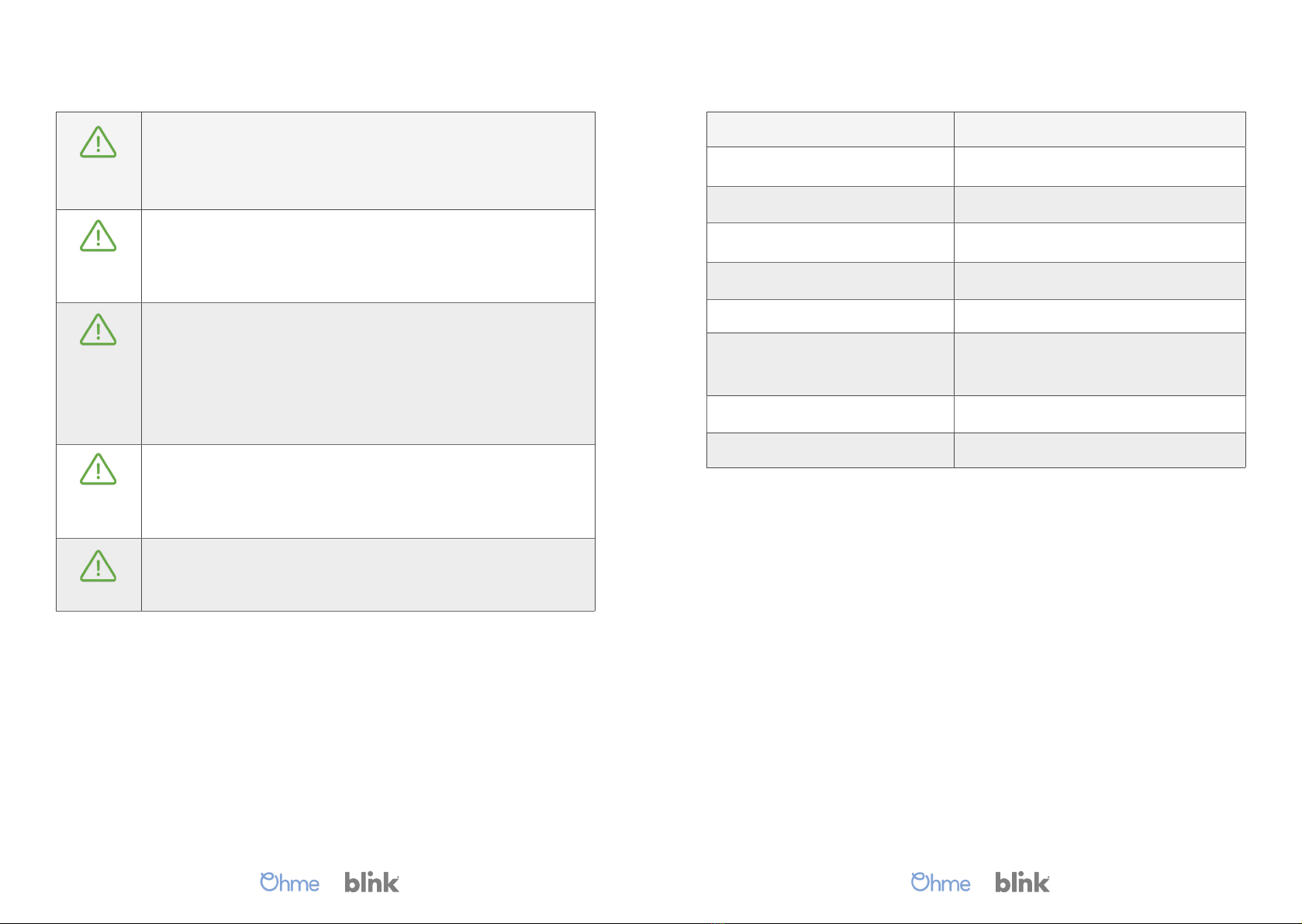The width and height of the screenshot is (1302, 924).
Task: Select the tallest grey left cell in right-page table
Action: click(x=831, y=364)
